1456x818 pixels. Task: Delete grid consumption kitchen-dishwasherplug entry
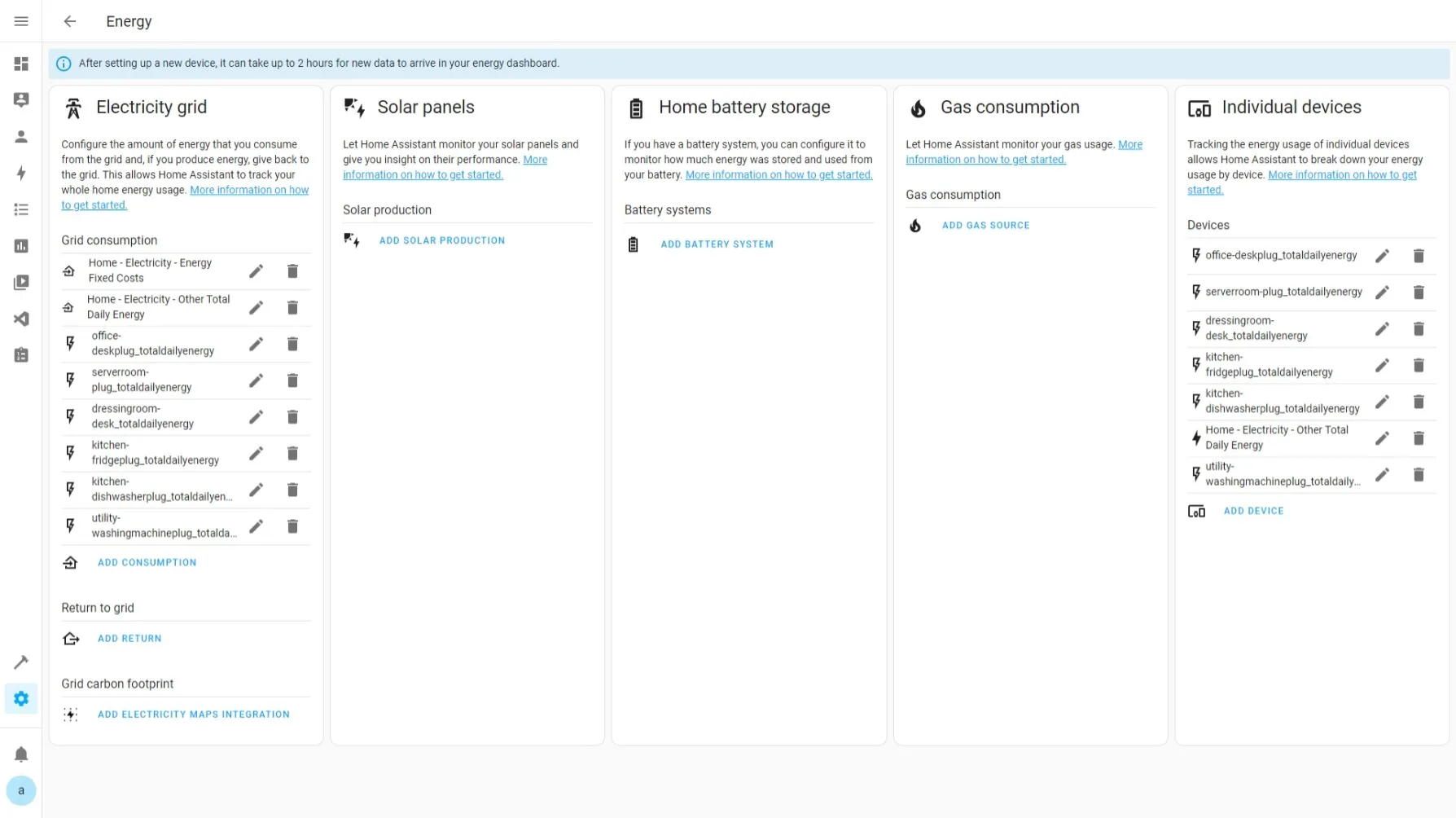pyautogui.click(x=292, y=490)
